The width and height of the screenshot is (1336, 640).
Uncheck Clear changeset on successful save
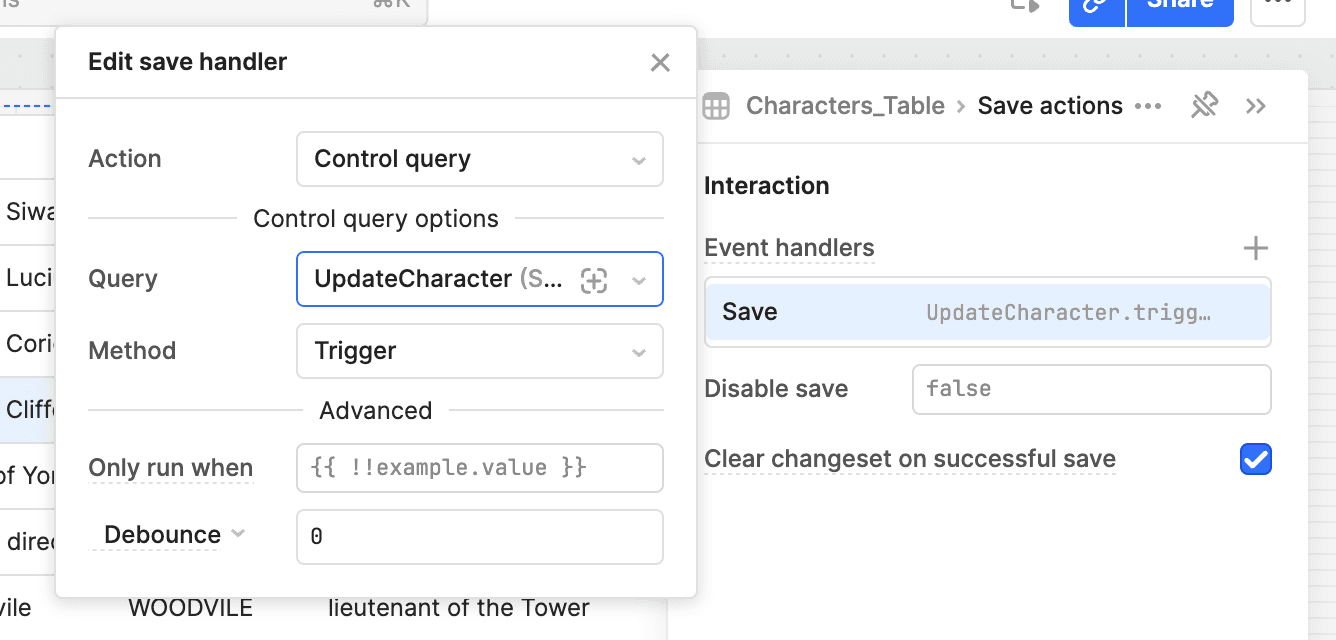(x=1255, y=460)
